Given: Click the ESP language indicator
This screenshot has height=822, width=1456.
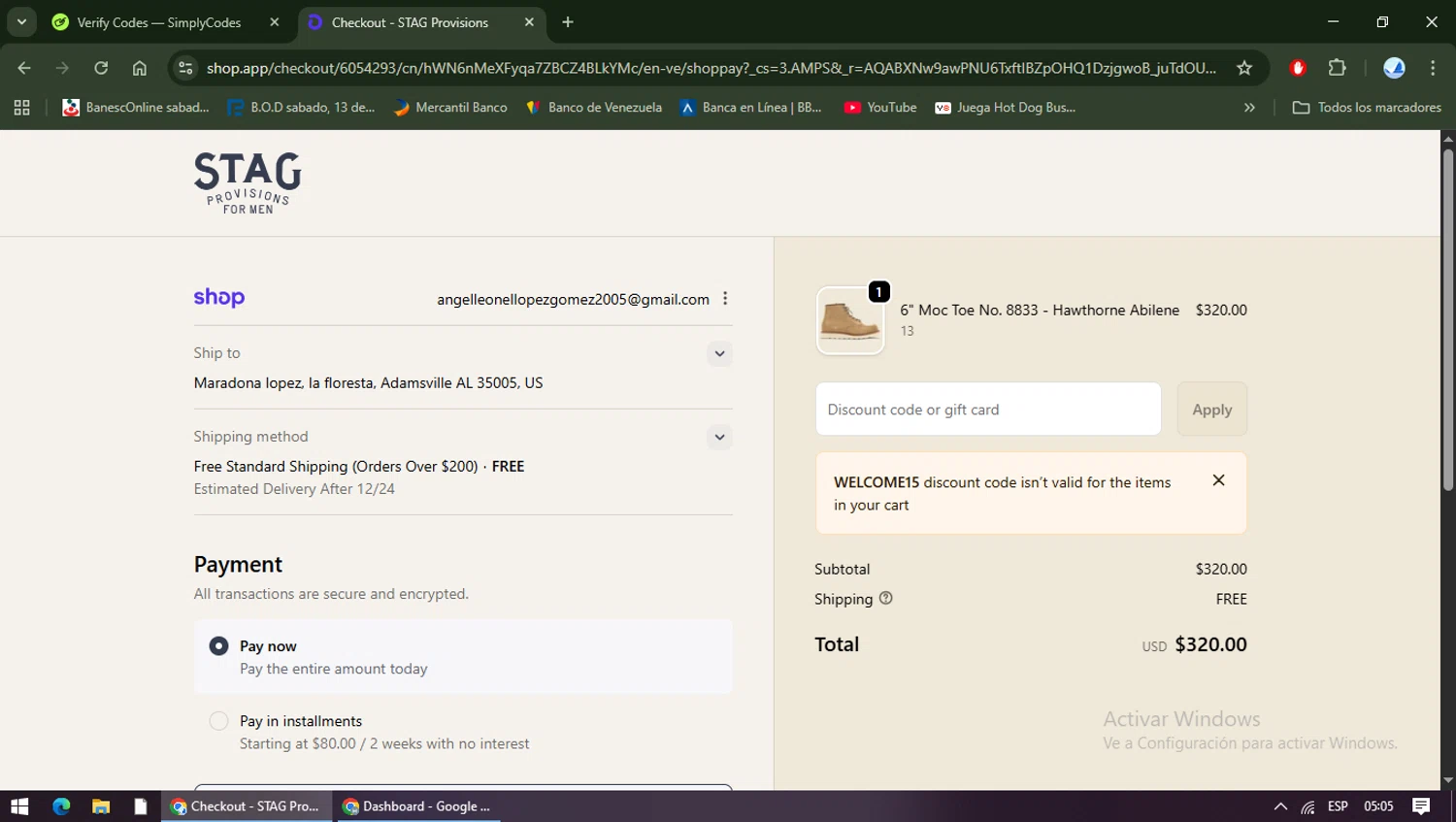Looking at the screenshot, I should tap(1338, 806).
